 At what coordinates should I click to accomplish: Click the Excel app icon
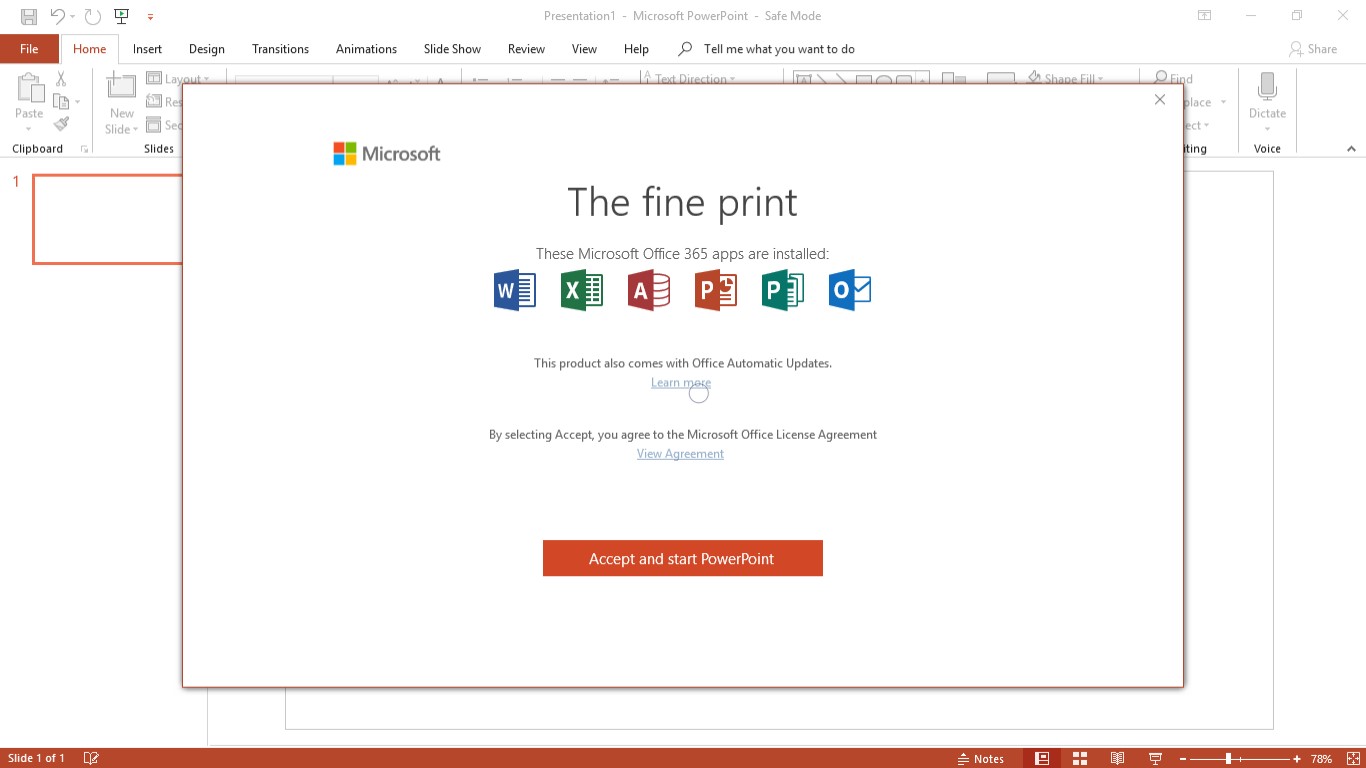click(582, 290)
